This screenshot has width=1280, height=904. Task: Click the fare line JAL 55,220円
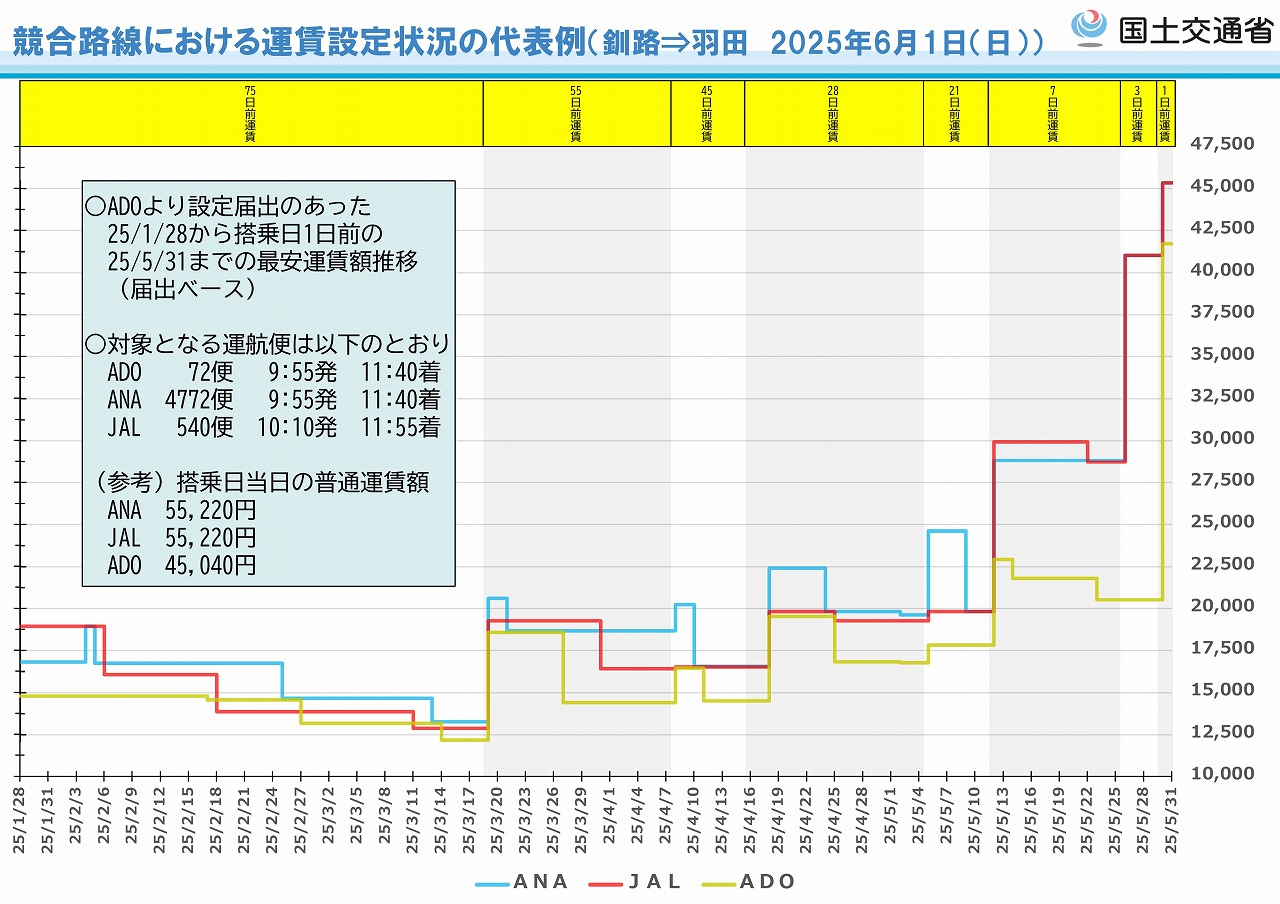click(x=181, y=538)
